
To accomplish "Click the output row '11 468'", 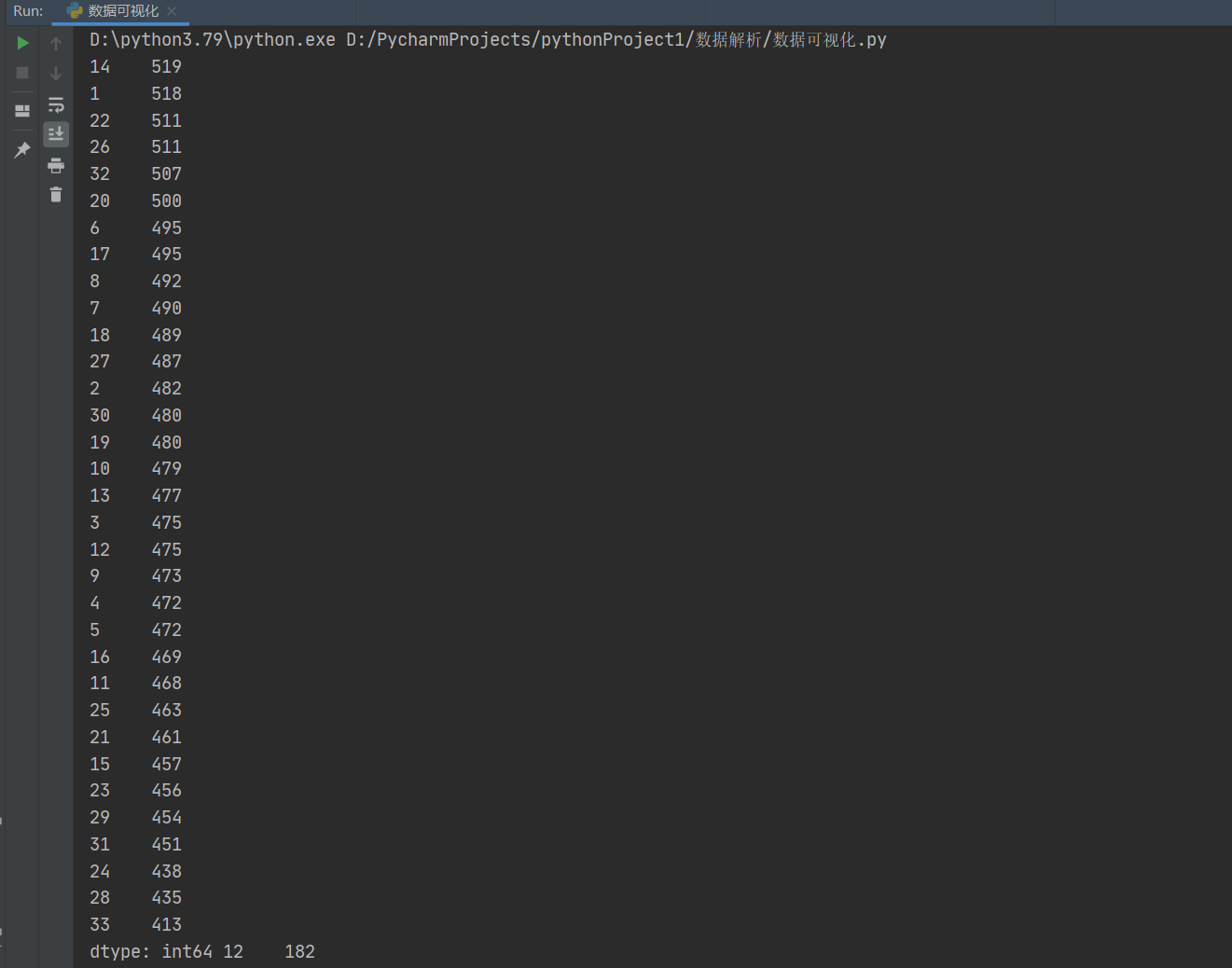I will coord(136,684).
